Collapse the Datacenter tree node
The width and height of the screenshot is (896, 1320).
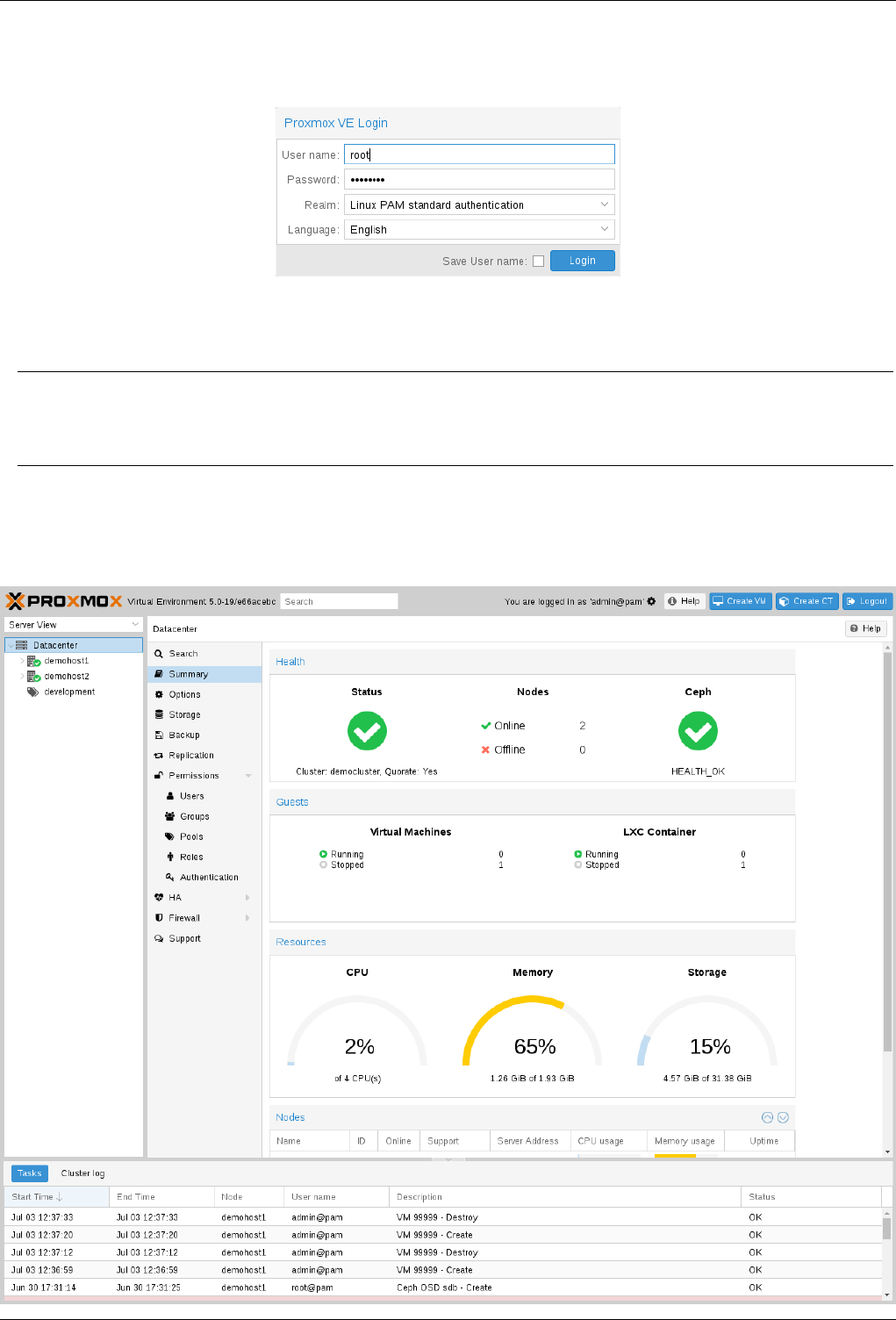coord(11,645)
